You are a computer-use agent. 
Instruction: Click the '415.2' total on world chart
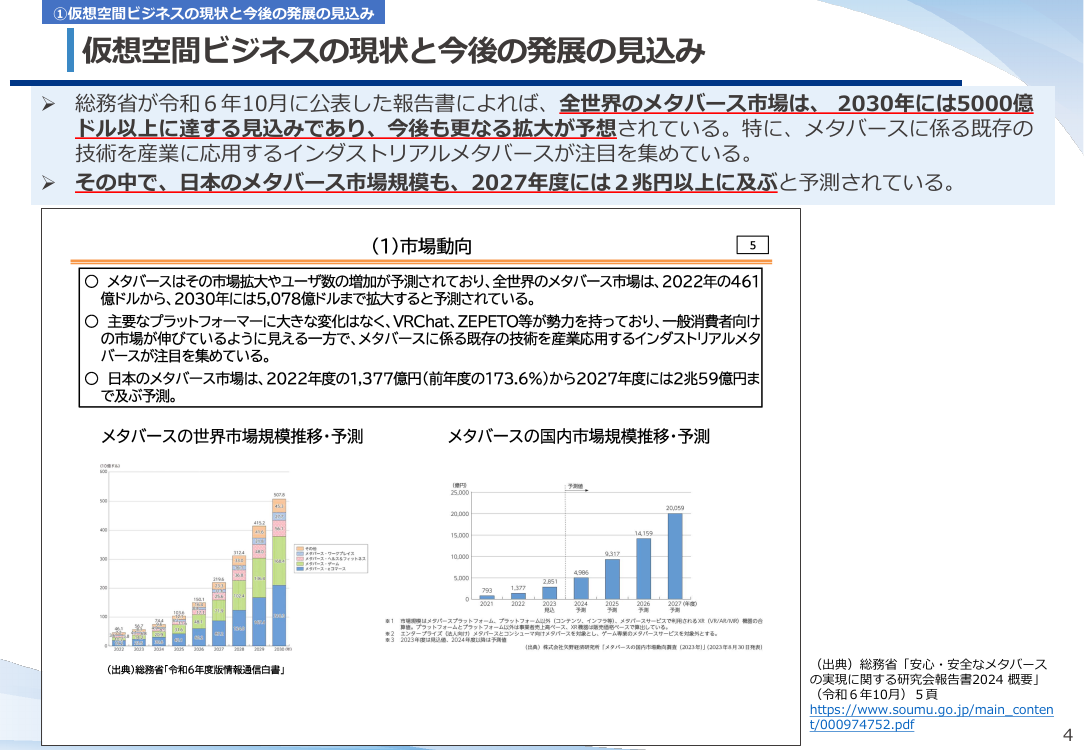(259, 523)
